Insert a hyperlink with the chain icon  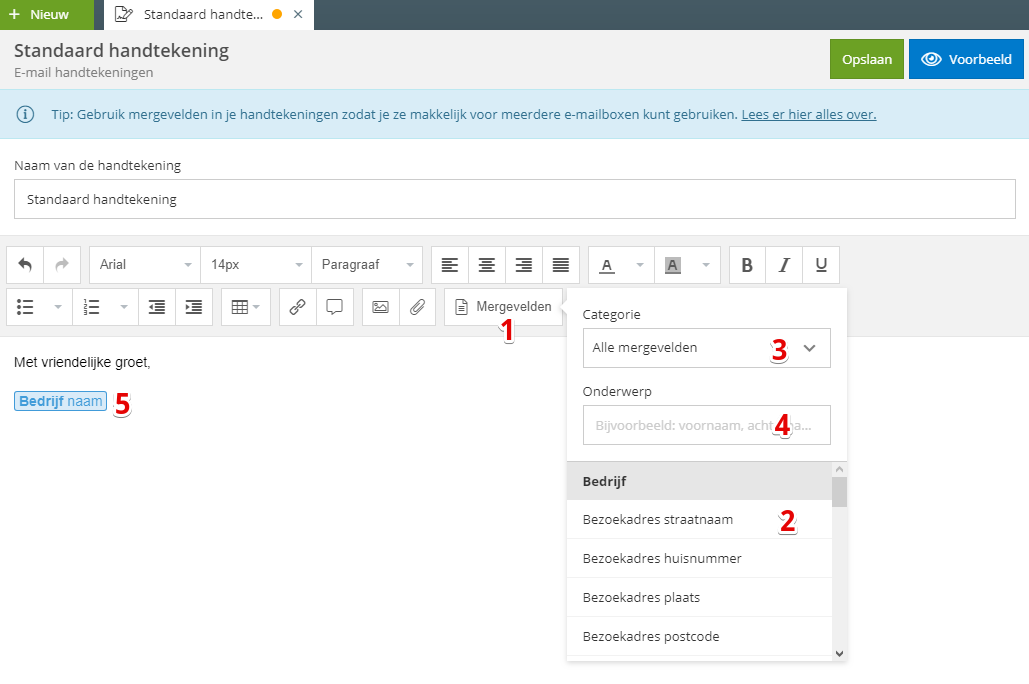pyautogui.click(x=298, y=307)
